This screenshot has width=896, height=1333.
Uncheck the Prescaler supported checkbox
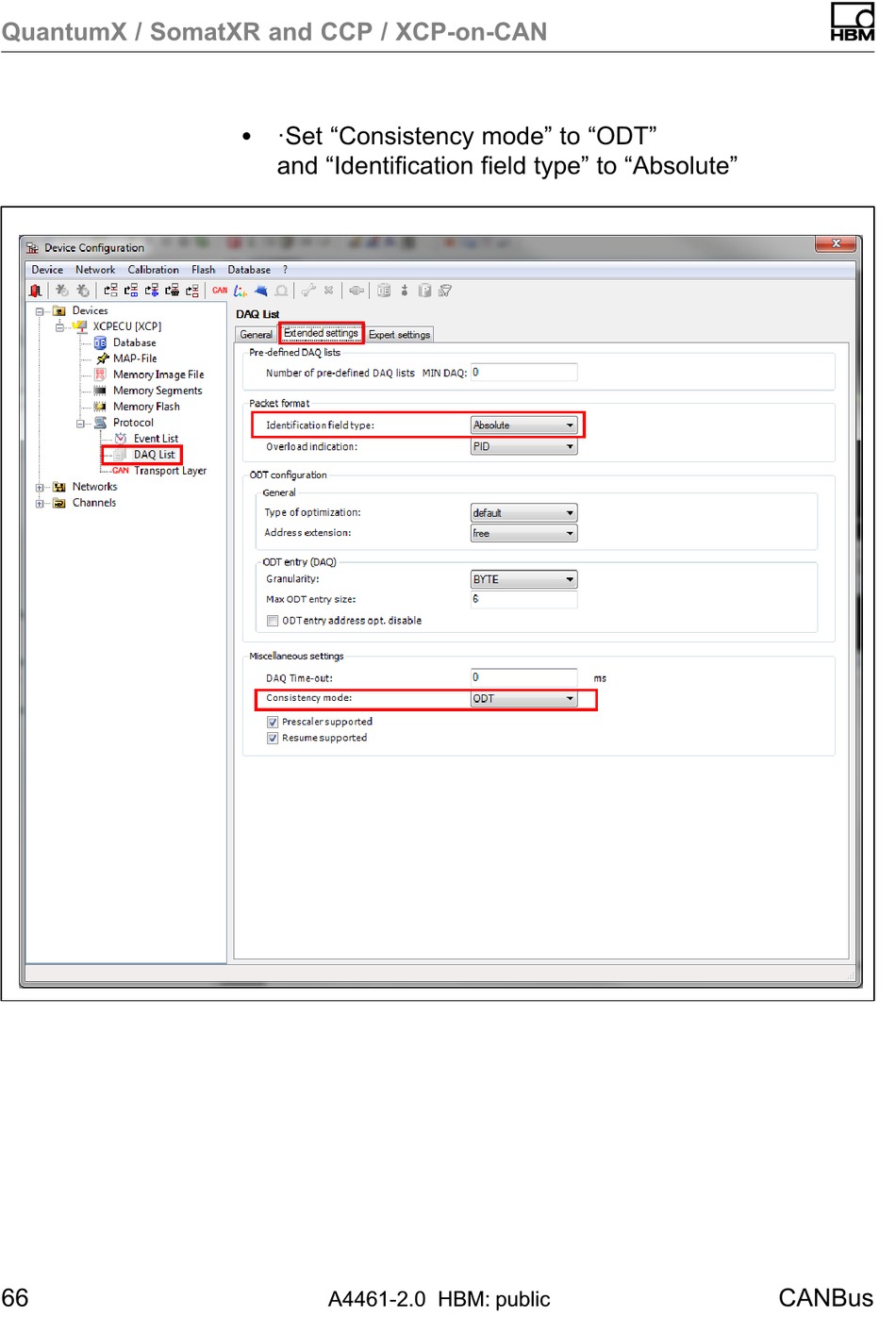[x=273, y=722]
